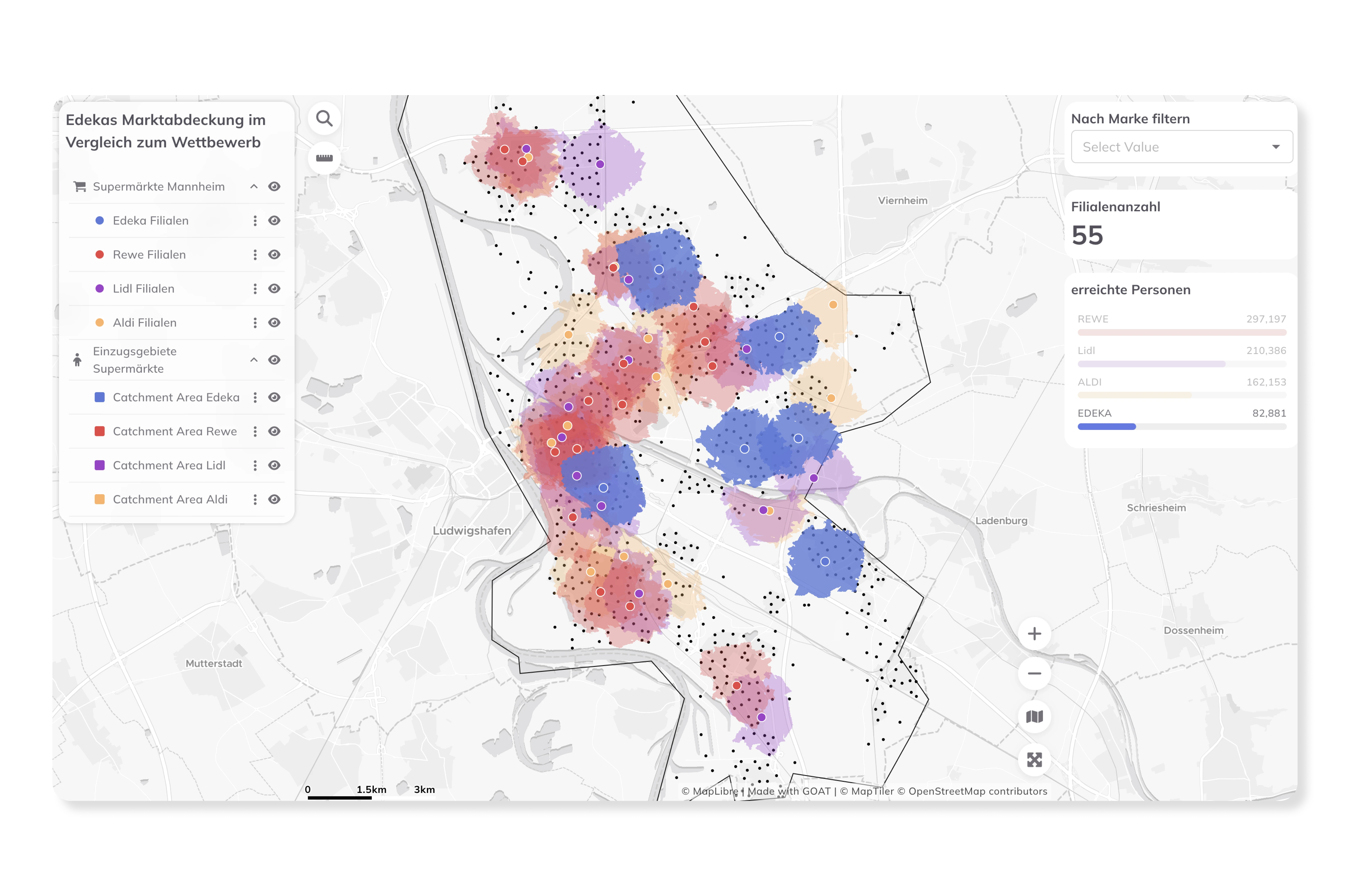Click the 1.5km scale bar label
This screenshot has width=1350, height=896.
[x=371, y=790]
